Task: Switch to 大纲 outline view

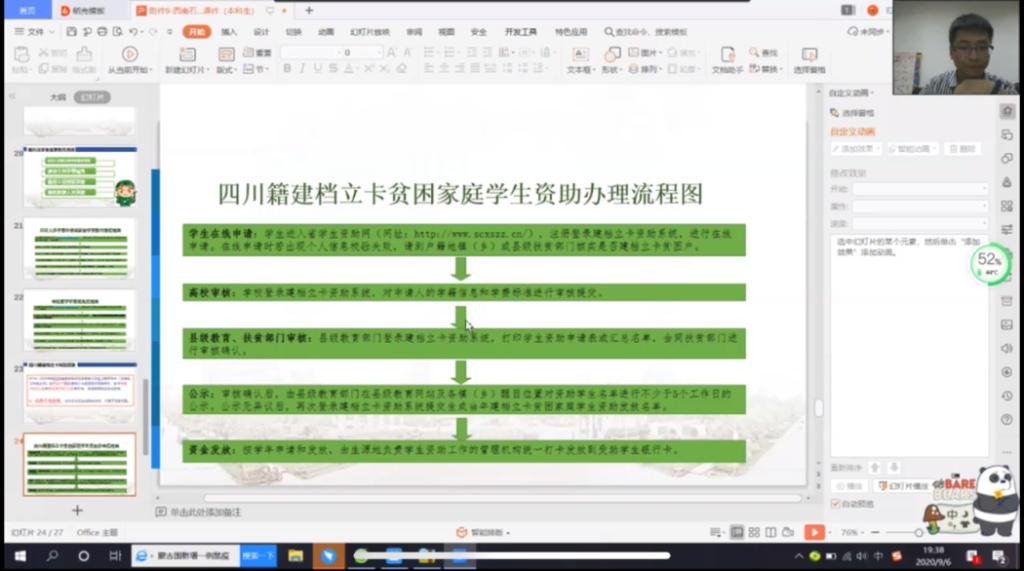Action: (x=58, y=97)
